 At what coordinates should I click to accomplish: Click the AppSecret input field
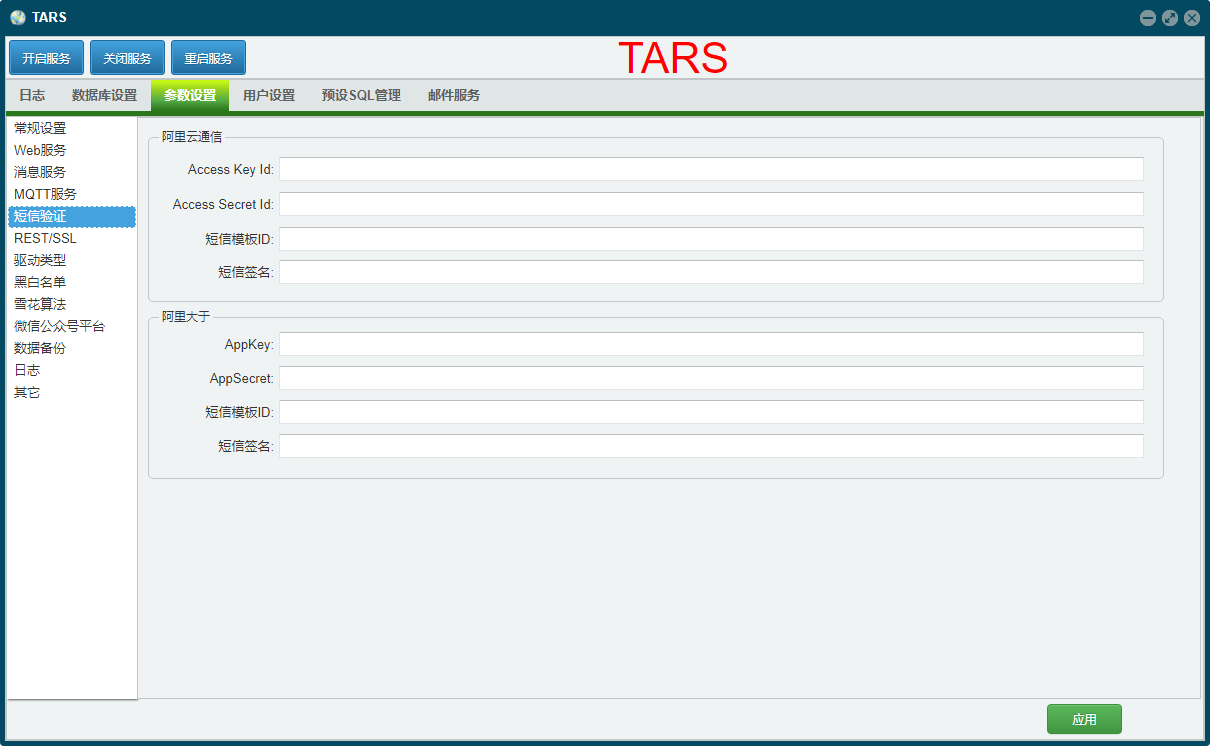(x=711, y=378)
